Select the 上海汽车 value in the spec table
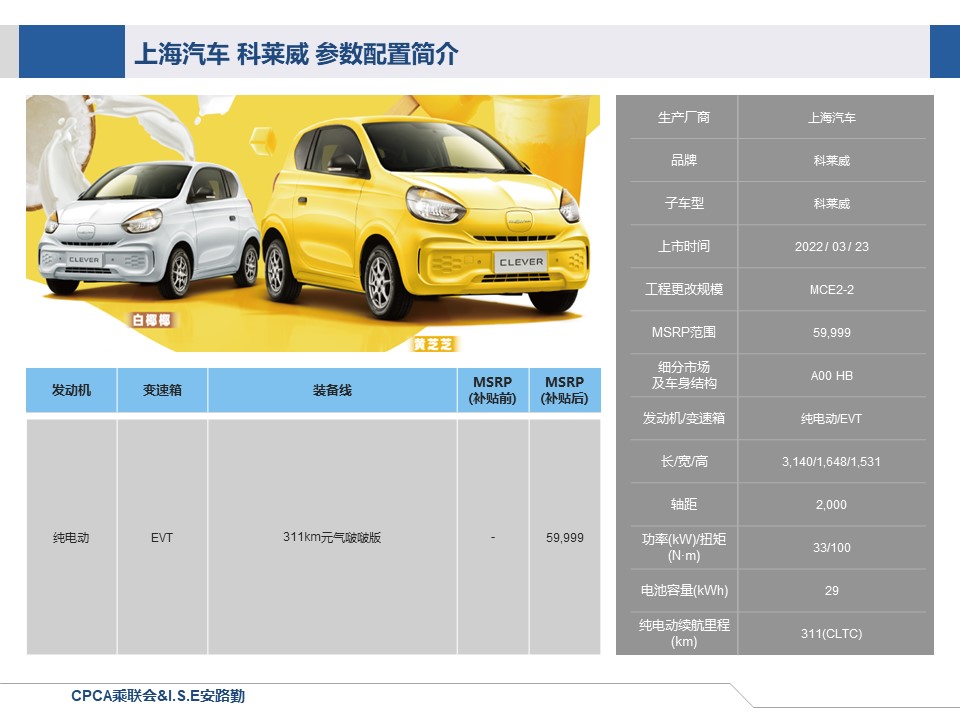Viewport: 960px width, 720px height. (x=831, y=118)
